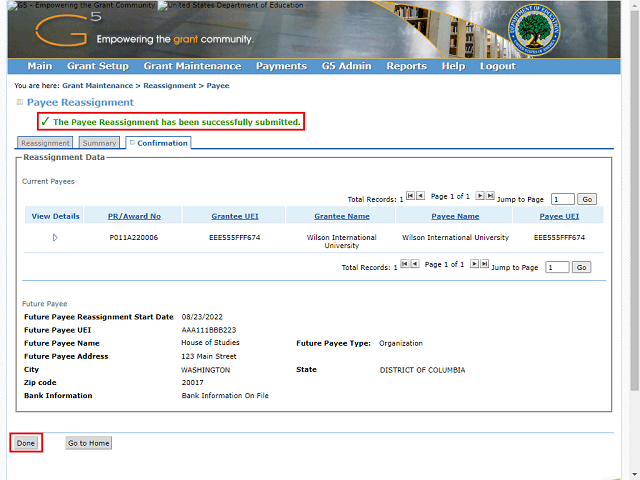Viewport: 640px width, 480px height.
Task: Click the Department of Education seal logo
Action: 570,29
